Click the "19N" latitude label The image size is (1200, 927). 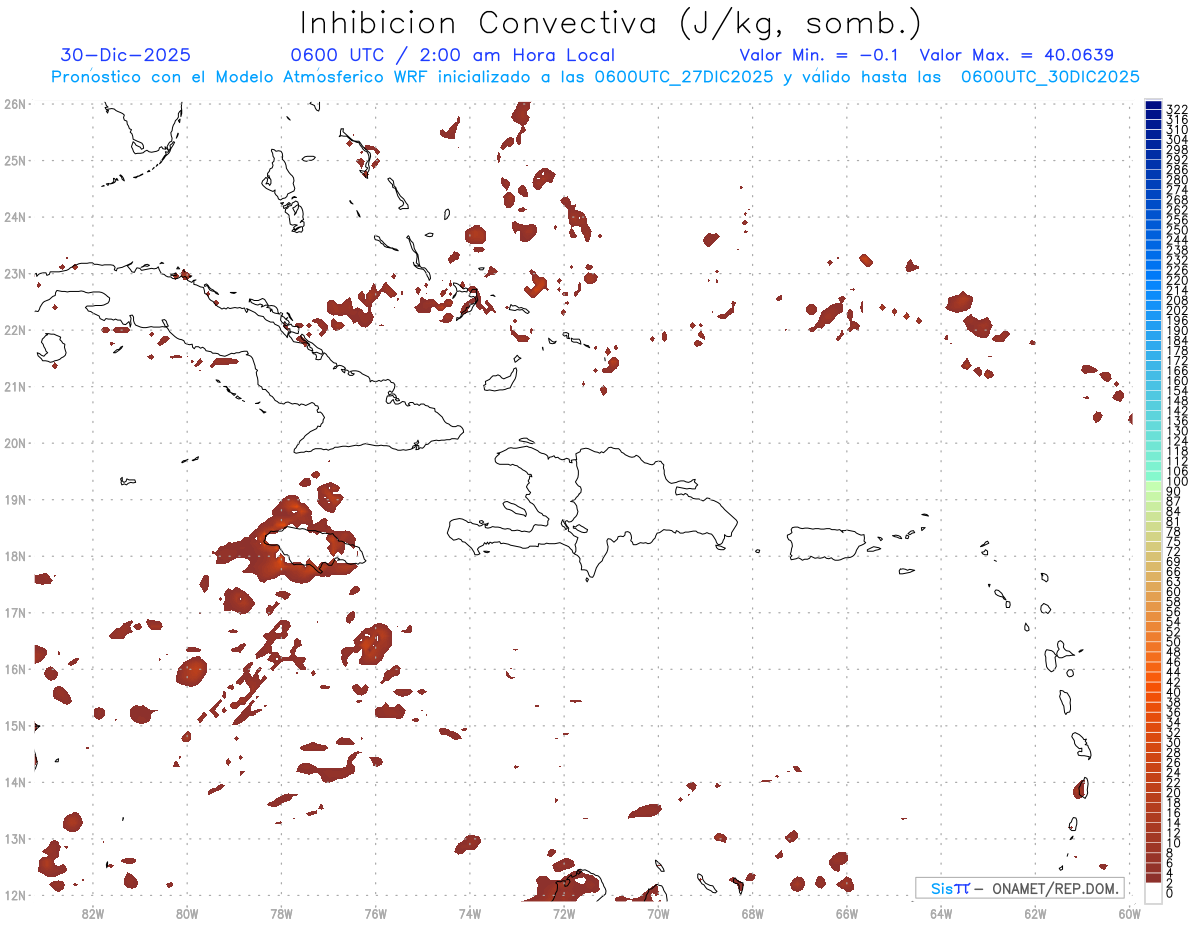(15, 500)
